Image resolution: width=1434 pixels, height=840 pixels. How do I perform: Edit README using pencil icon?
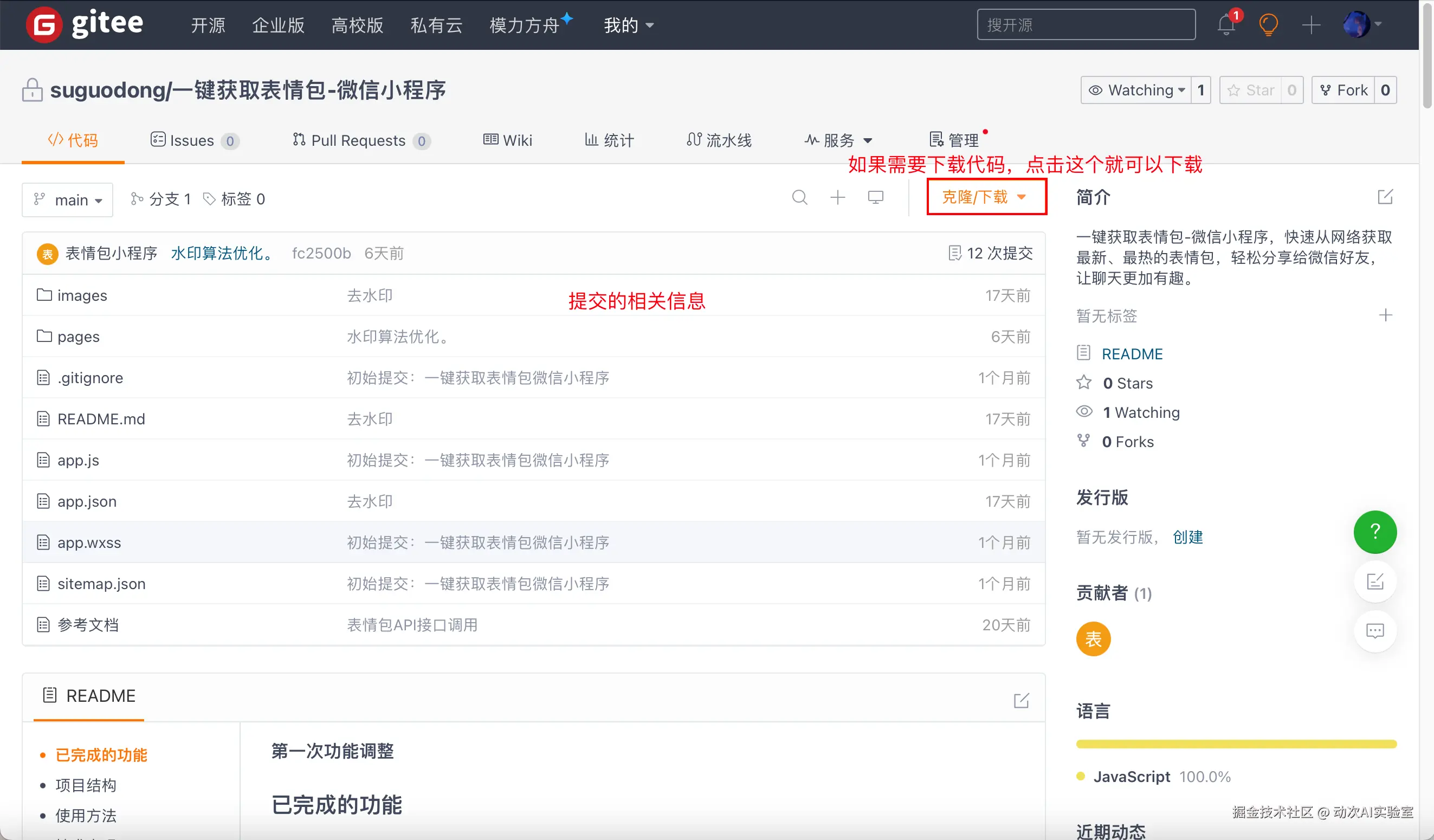(1021, 700)
